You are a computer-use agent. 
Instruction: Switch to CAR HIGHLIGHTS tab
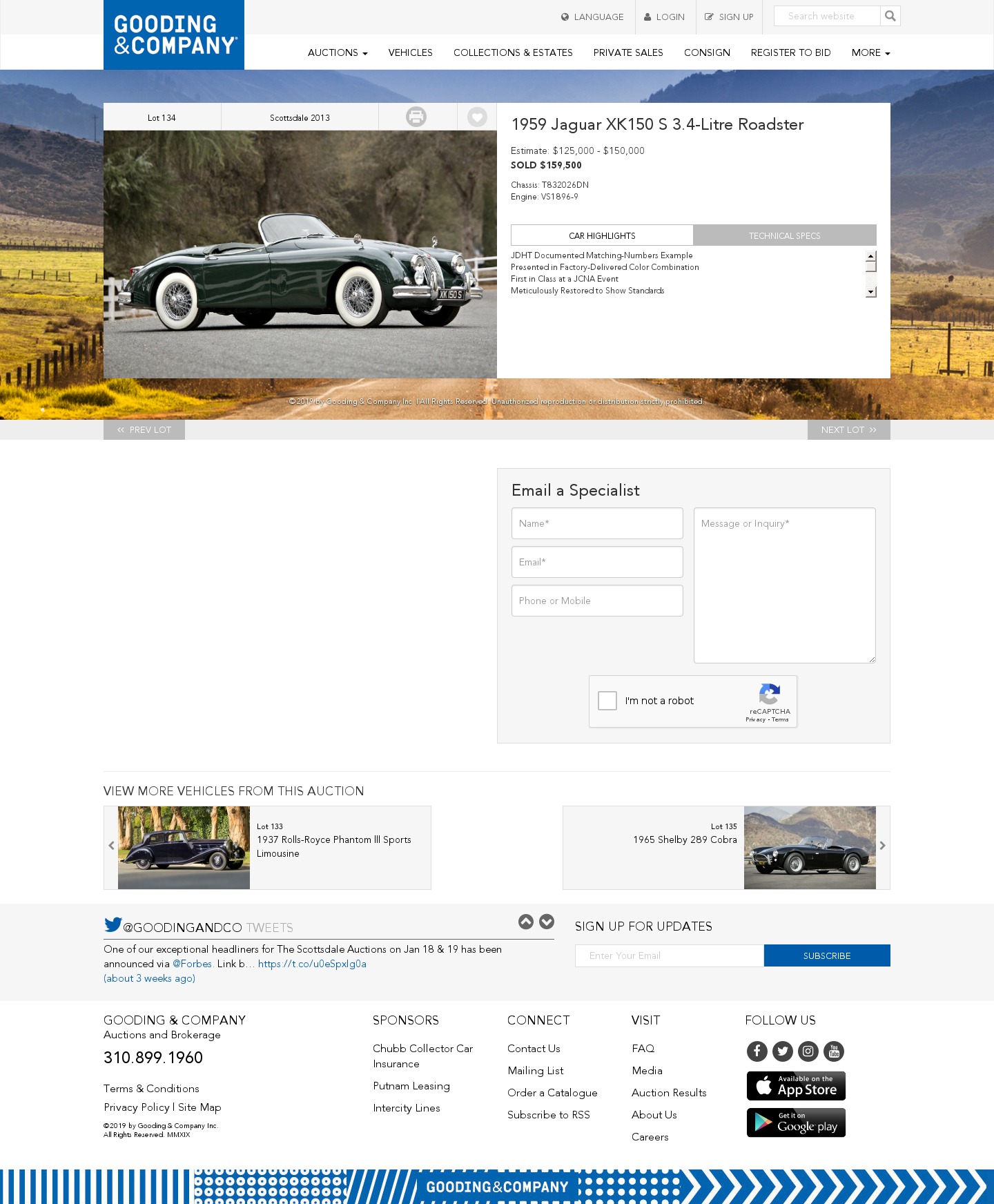pyautogui.click(x=602, y=235)
